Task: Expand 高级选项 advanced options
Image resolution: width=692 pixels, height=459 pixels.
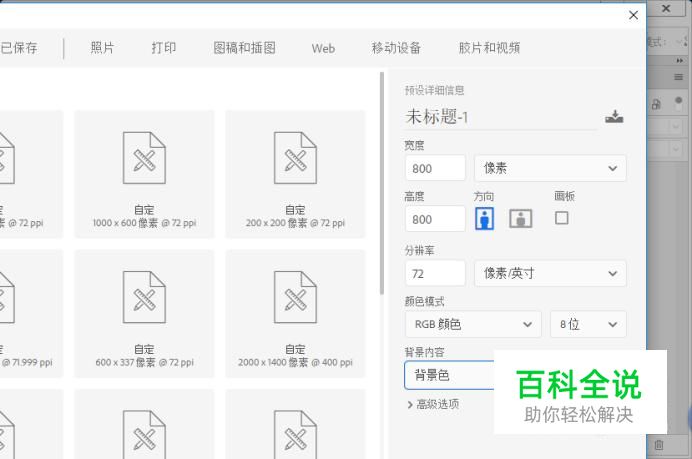Action: coord(433,404)
